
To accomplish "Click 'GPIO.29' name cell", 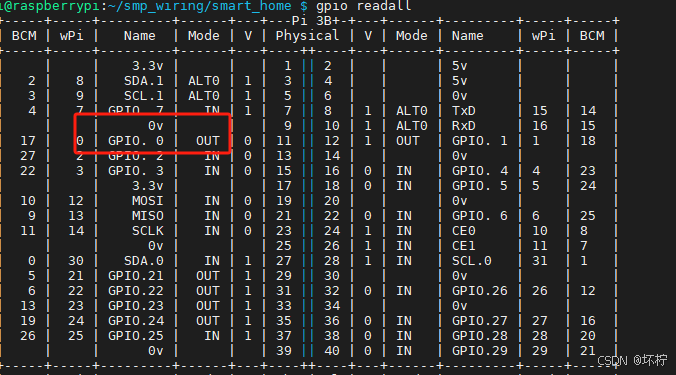I will click(479, 351).
